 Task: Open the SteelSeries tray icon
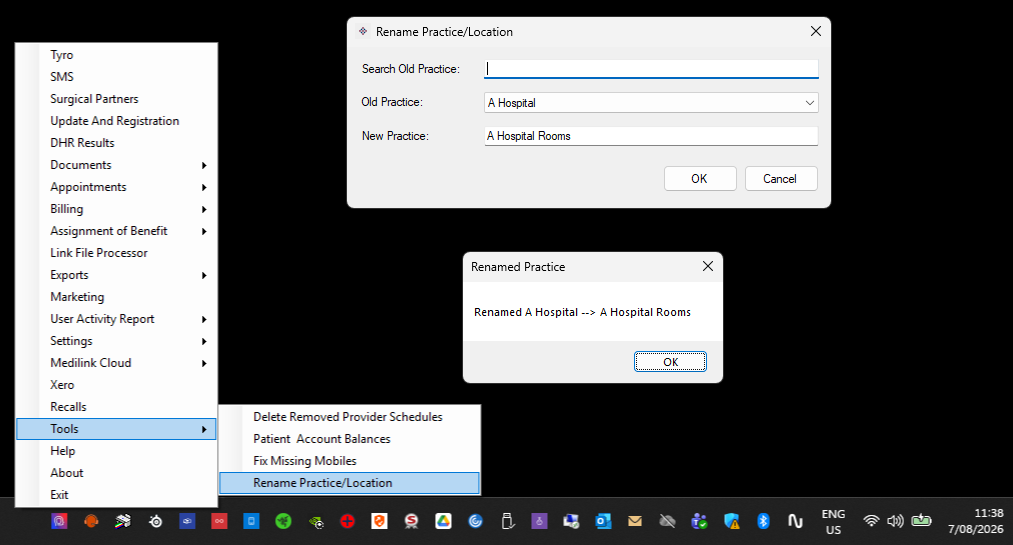point(156,521)
